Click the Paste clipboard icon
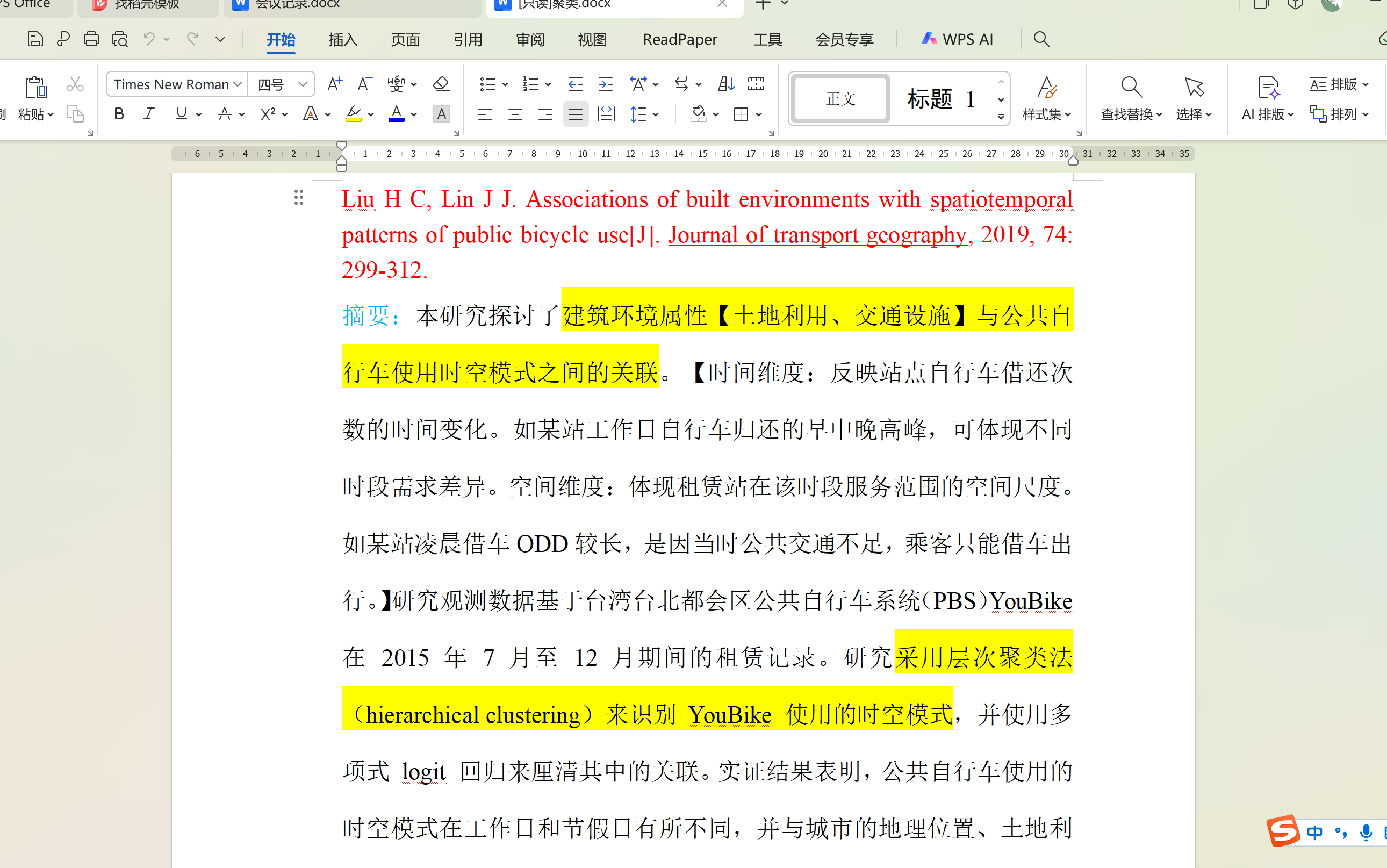 35,87
